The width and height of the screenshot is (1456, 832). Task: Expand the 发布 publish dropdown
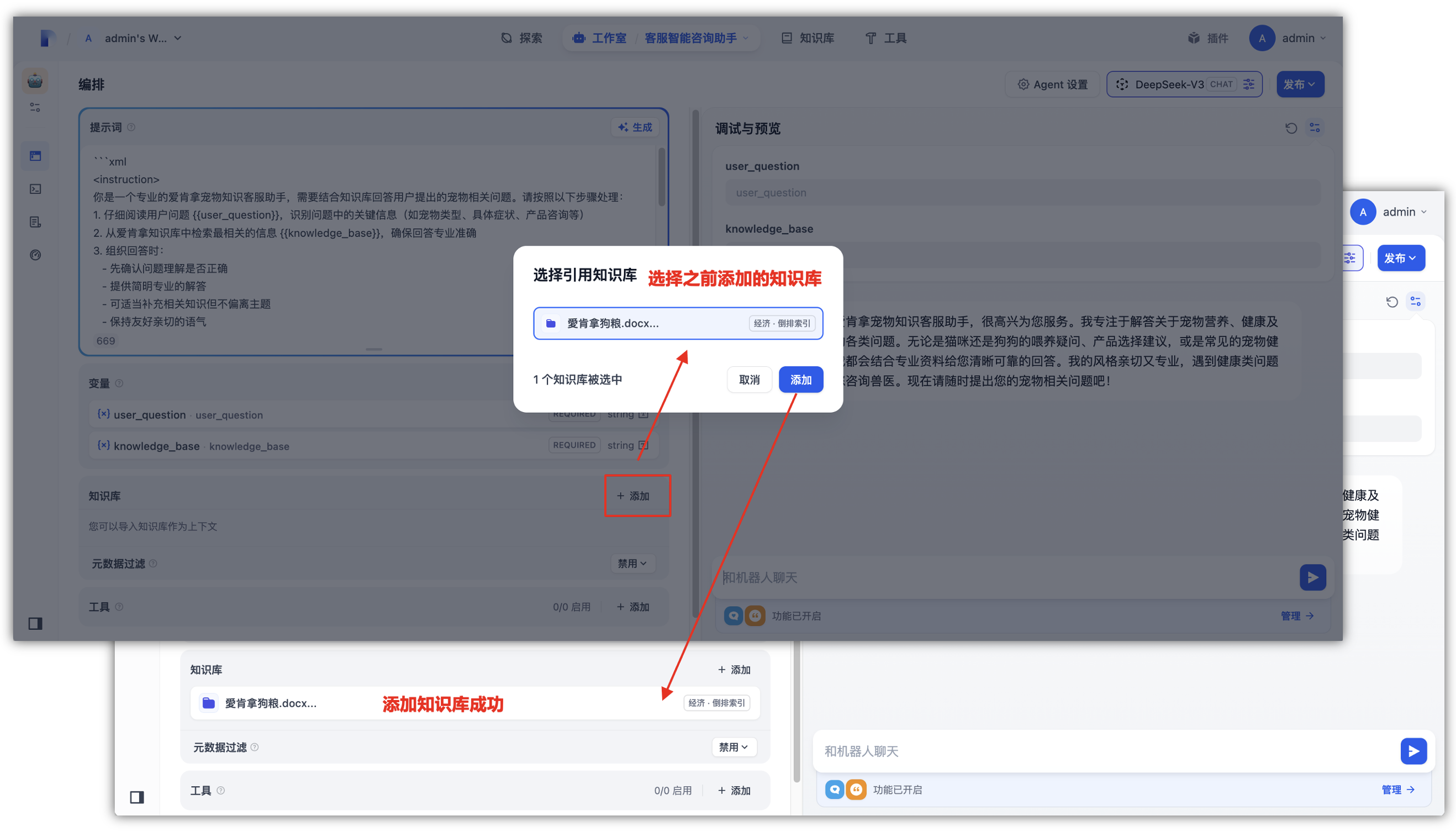tap(1301, 84)
